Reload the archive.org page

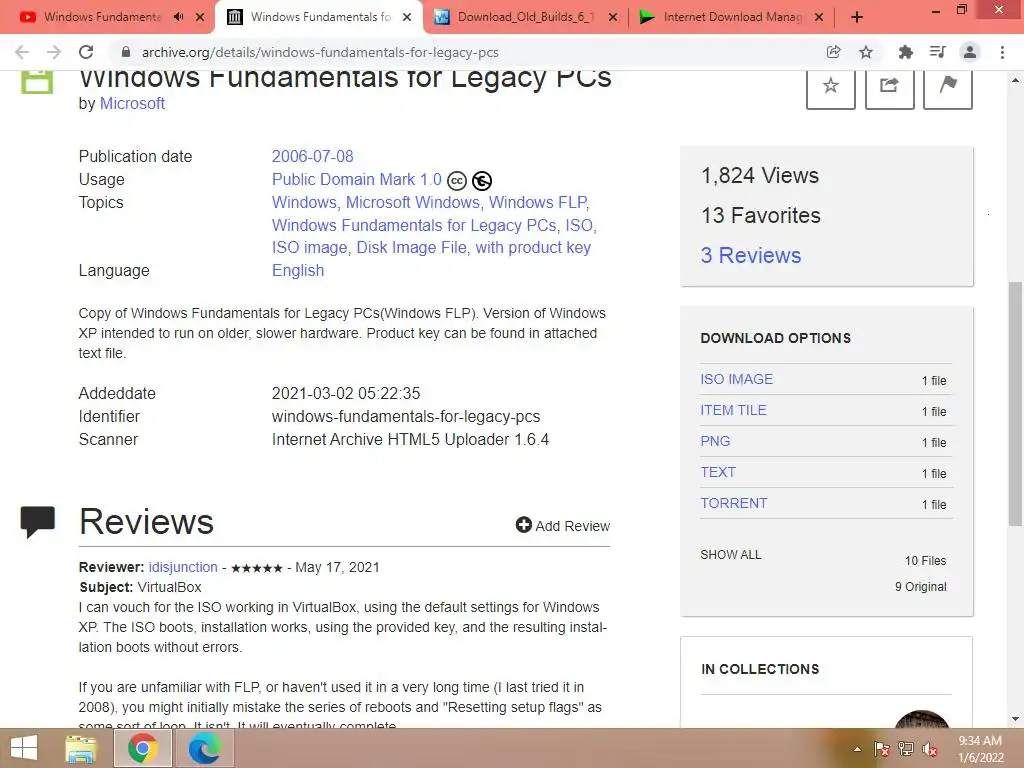(86, 52)
